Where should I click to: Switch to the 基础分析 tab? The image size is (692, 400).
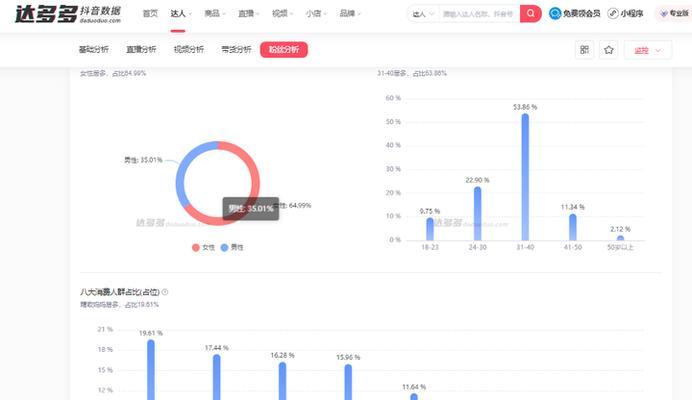coord(94,49)
